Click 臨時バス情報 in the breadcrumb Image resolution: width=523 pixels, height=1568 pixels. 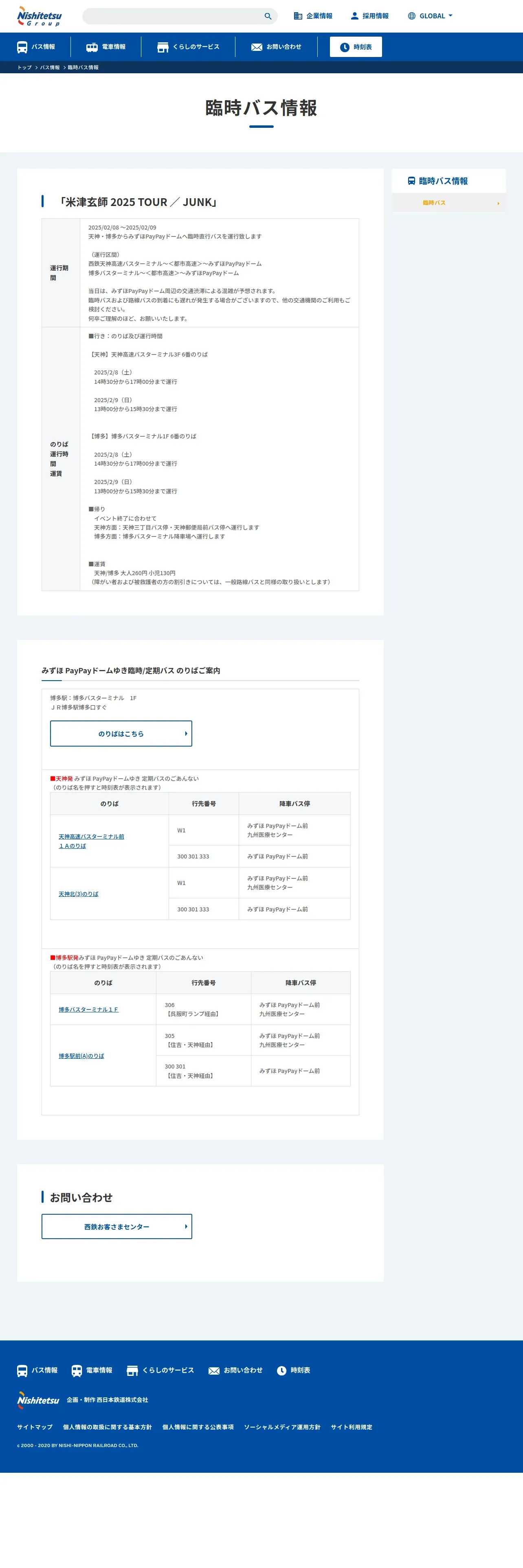coord(83,68)
